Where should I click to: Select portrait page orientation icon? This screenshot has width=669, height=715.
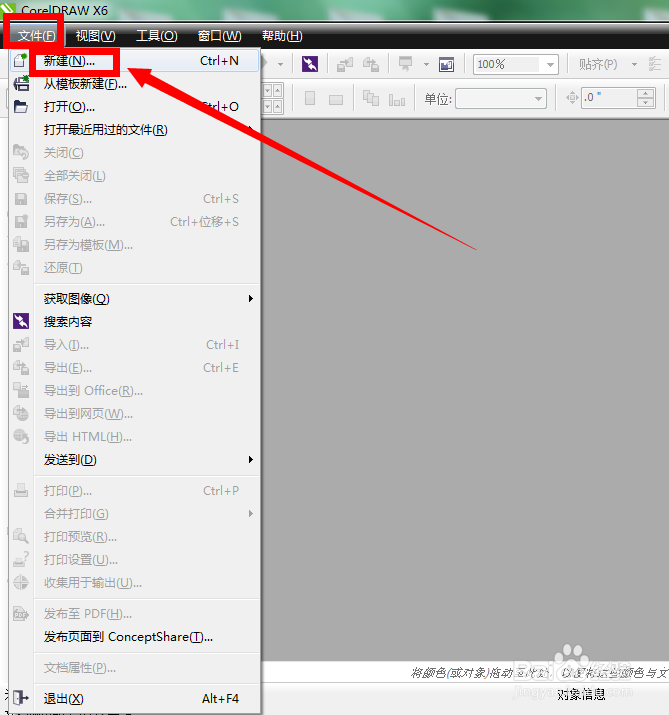(310, 98)
